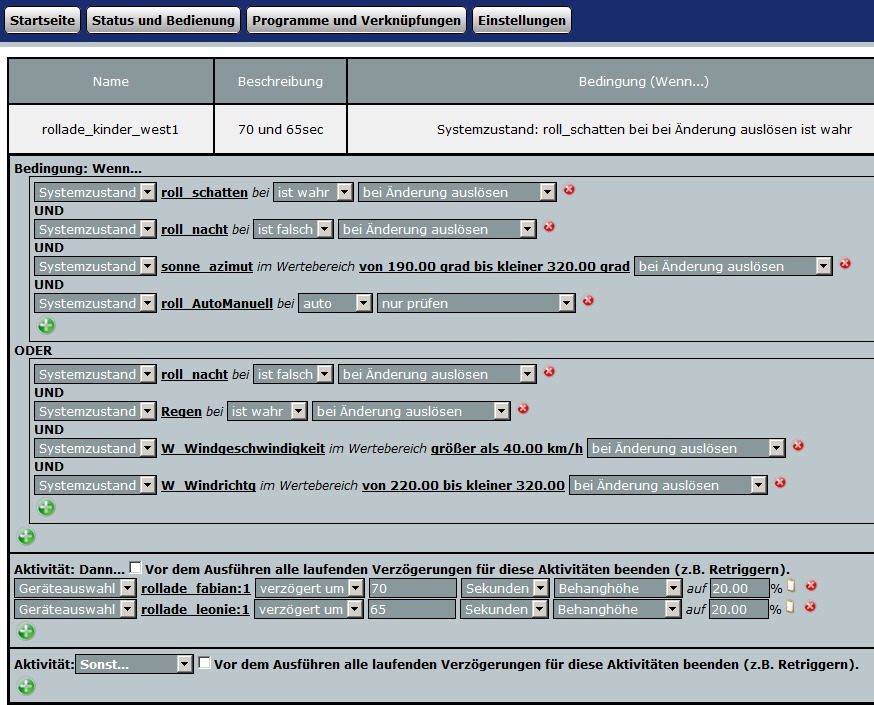The image size is (874, 705).
Task: Click the description '70 und 65sec'
Action: [x=280, y=129]
